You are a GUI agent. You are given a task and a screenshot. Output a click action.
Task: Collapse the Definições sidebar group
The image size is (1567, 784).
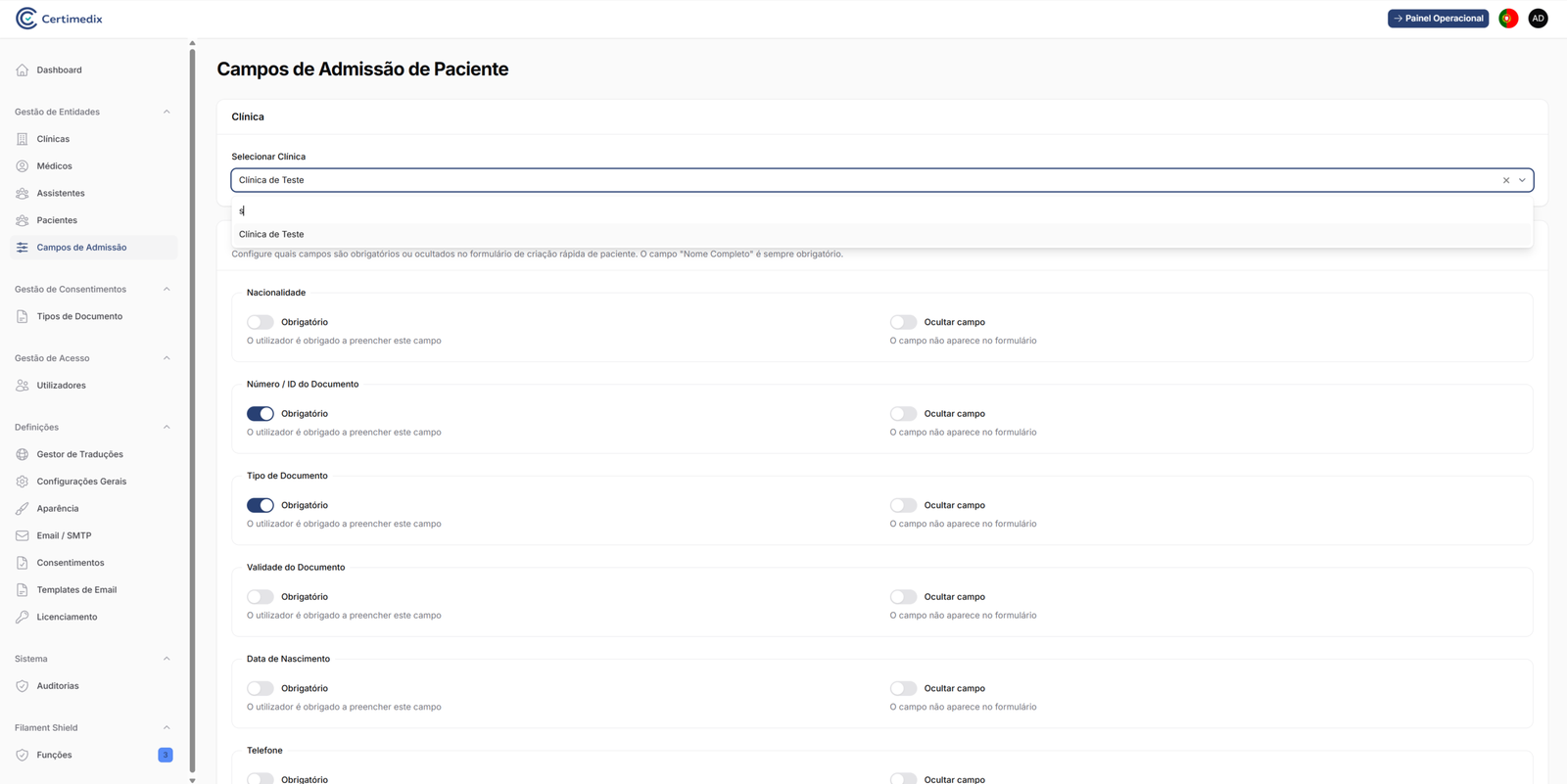coord(166,427)
